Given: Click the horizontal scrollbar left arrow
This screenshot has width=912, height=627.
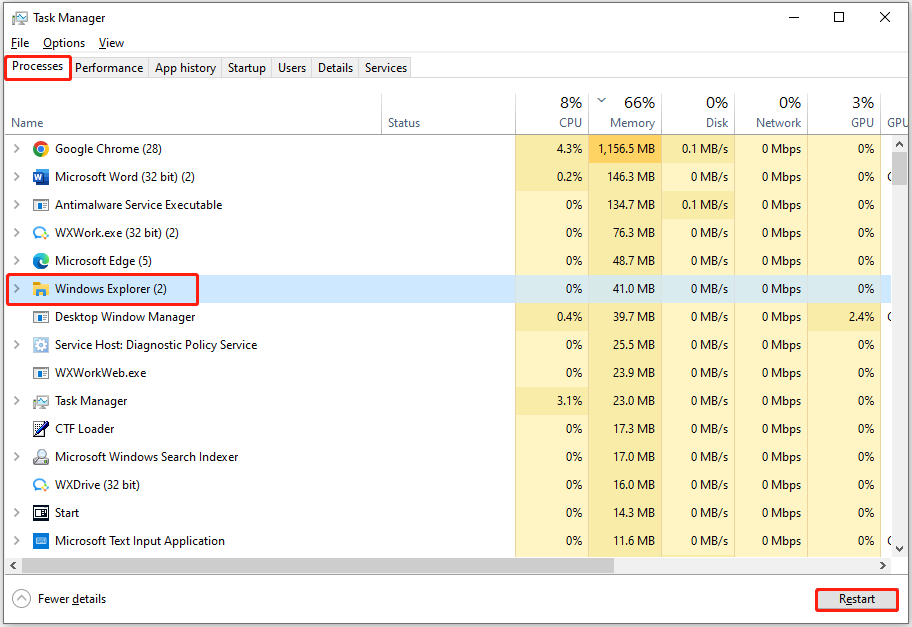Looking at the screenshot, I should (13, 565).
